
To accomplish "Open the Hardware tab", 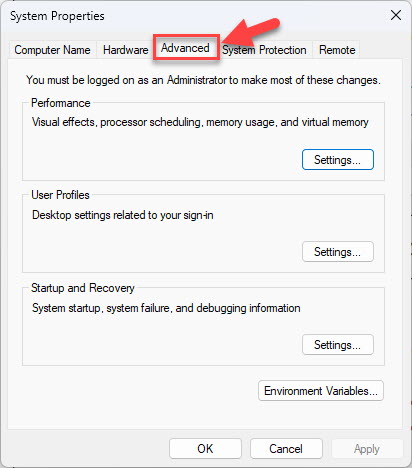I will tap(126, 50).
